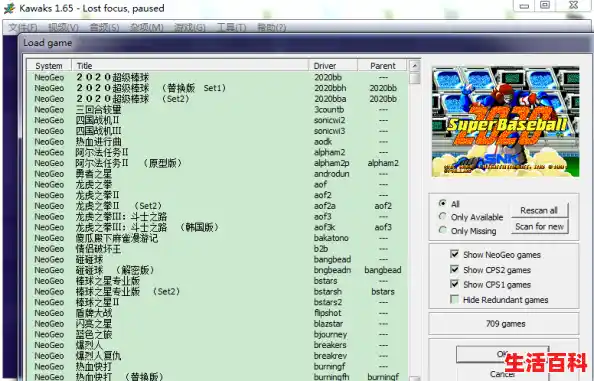This screenshot has width=594, height=381.
Task: Select the Only Missing radio button
Action: pyautogui.click(x=442, y=230)
